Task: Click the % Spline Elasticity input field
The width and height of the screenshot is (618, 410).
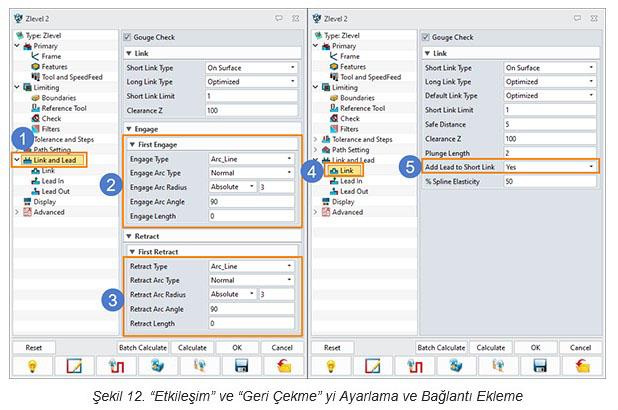Action: coord(548,181)
